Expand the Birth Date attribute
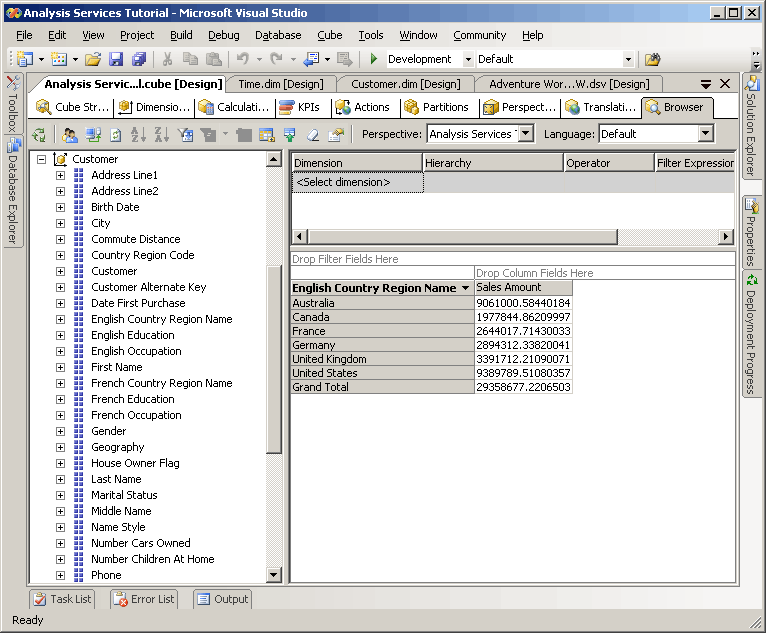The image size is (766, 633). tap(60, 207)
